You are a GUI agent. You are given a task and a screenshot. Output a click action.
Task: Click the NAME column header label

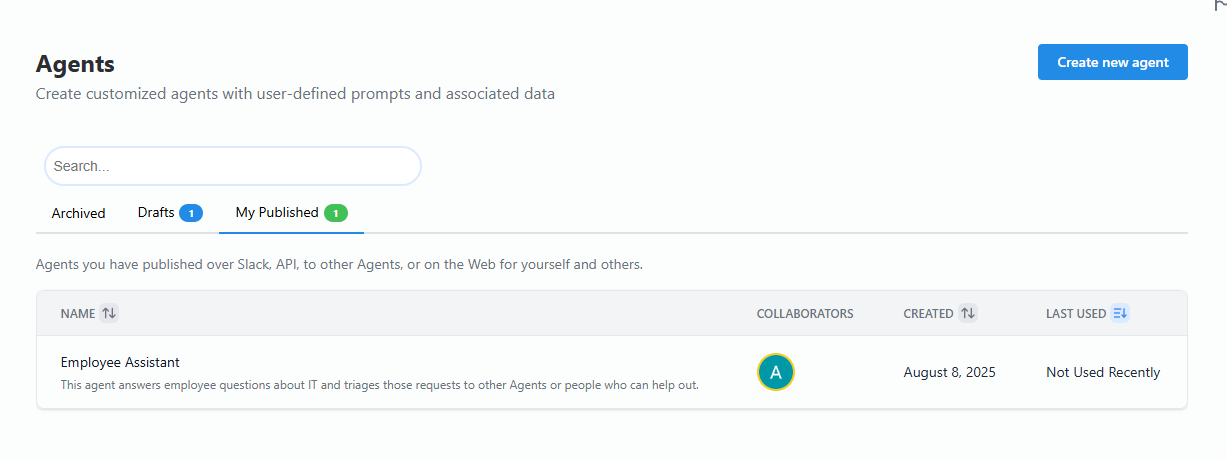coord(77,313)
